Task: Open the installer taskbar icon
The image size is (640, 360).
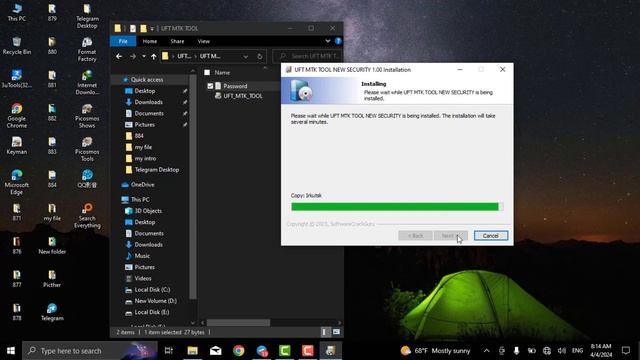Action: point(331,351)
